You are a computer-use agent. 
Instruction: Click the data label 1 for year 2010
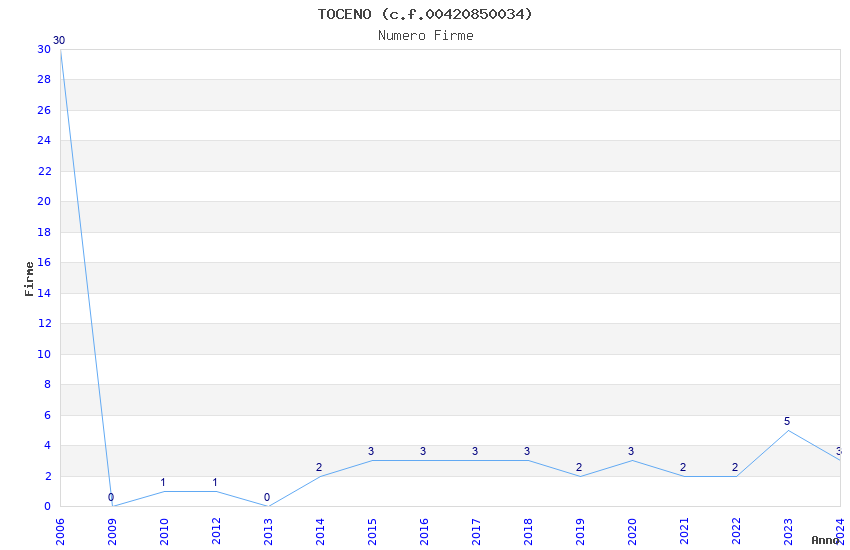(x=163, y=482)
